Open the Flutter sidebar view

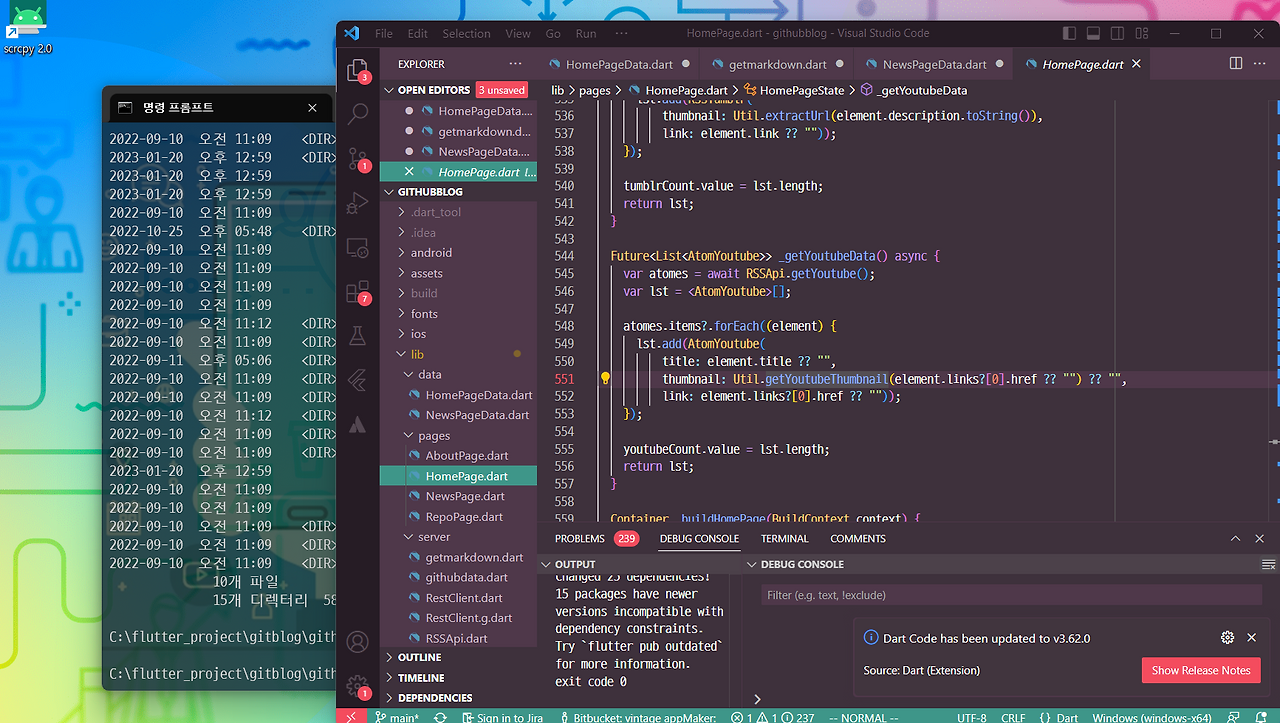coord(357,380)
